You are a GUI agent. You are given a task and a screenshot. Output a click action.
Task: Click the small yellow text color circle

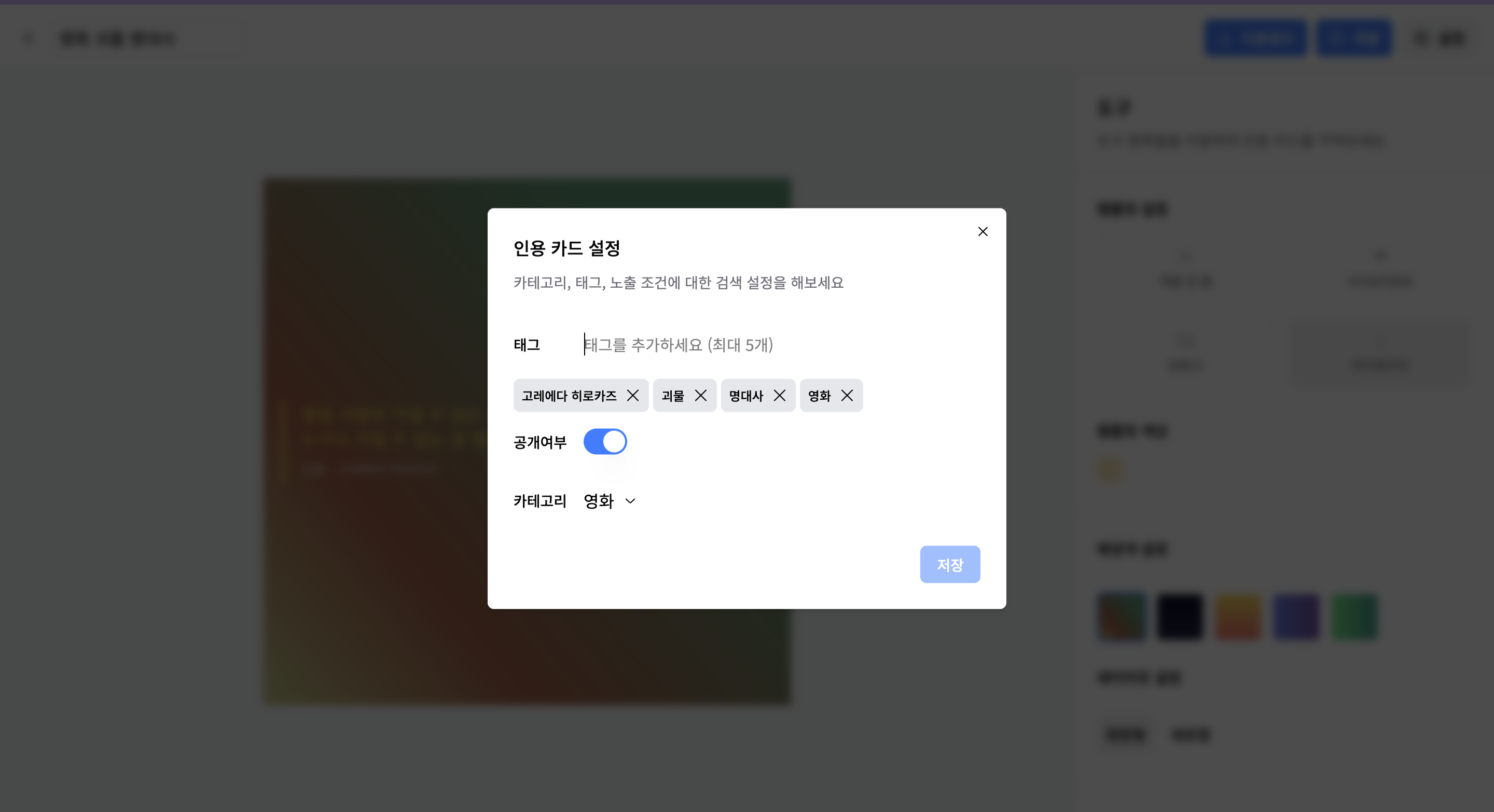coord(1110,470)
